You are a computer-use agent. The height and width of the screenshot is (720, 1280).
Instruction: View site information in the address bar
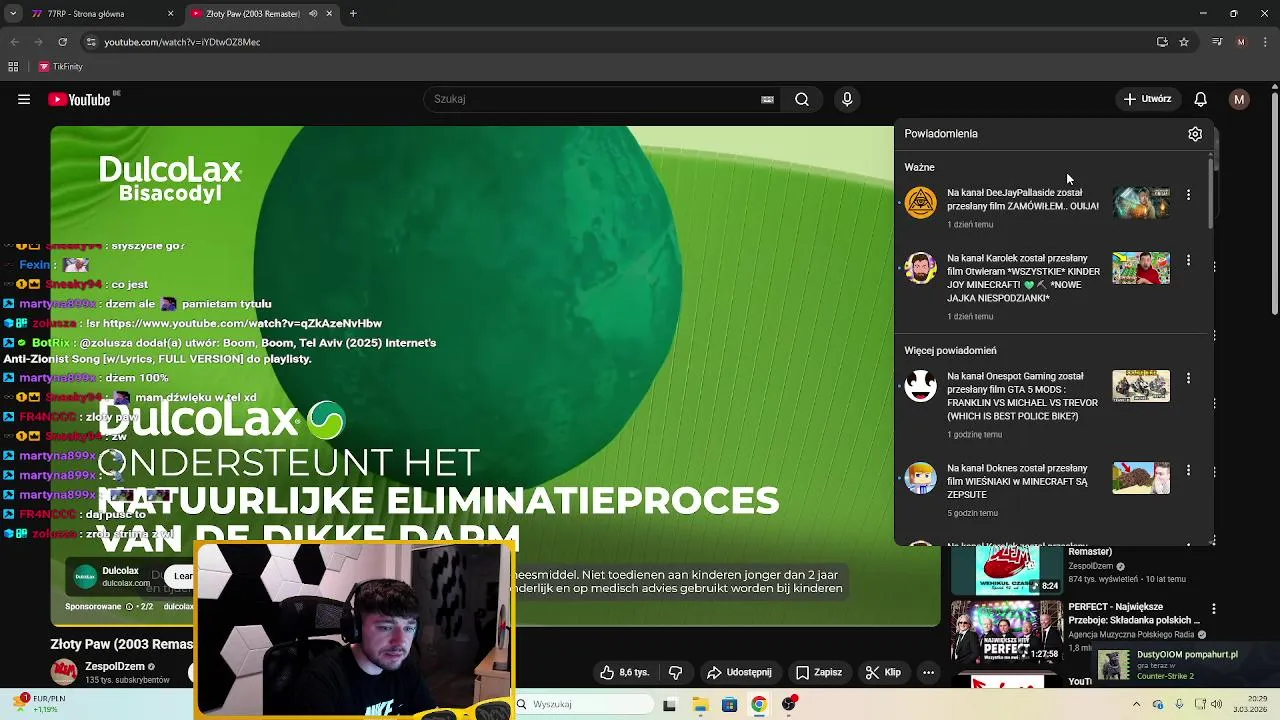tap(91, 42)
